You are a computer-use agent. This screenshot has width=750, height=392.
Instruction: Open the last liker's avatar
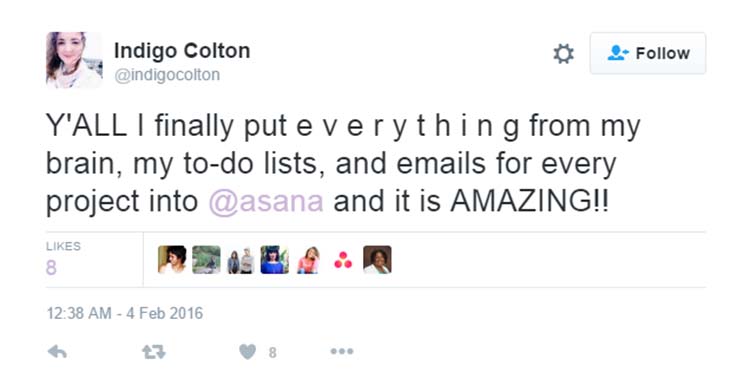[377, 260]
